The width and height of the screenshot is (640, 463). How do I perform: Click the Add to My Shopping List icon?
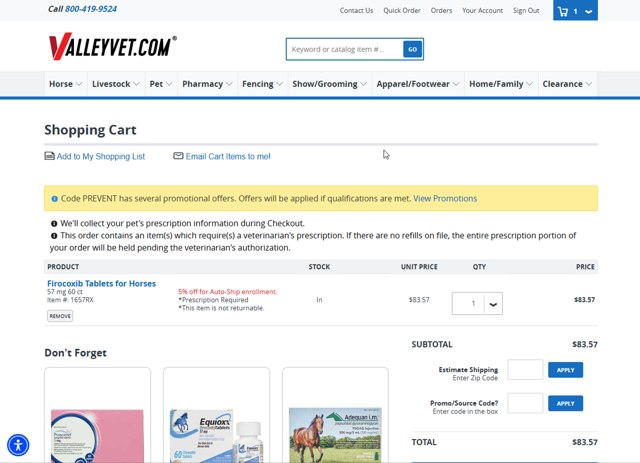[x=49, y=156]
